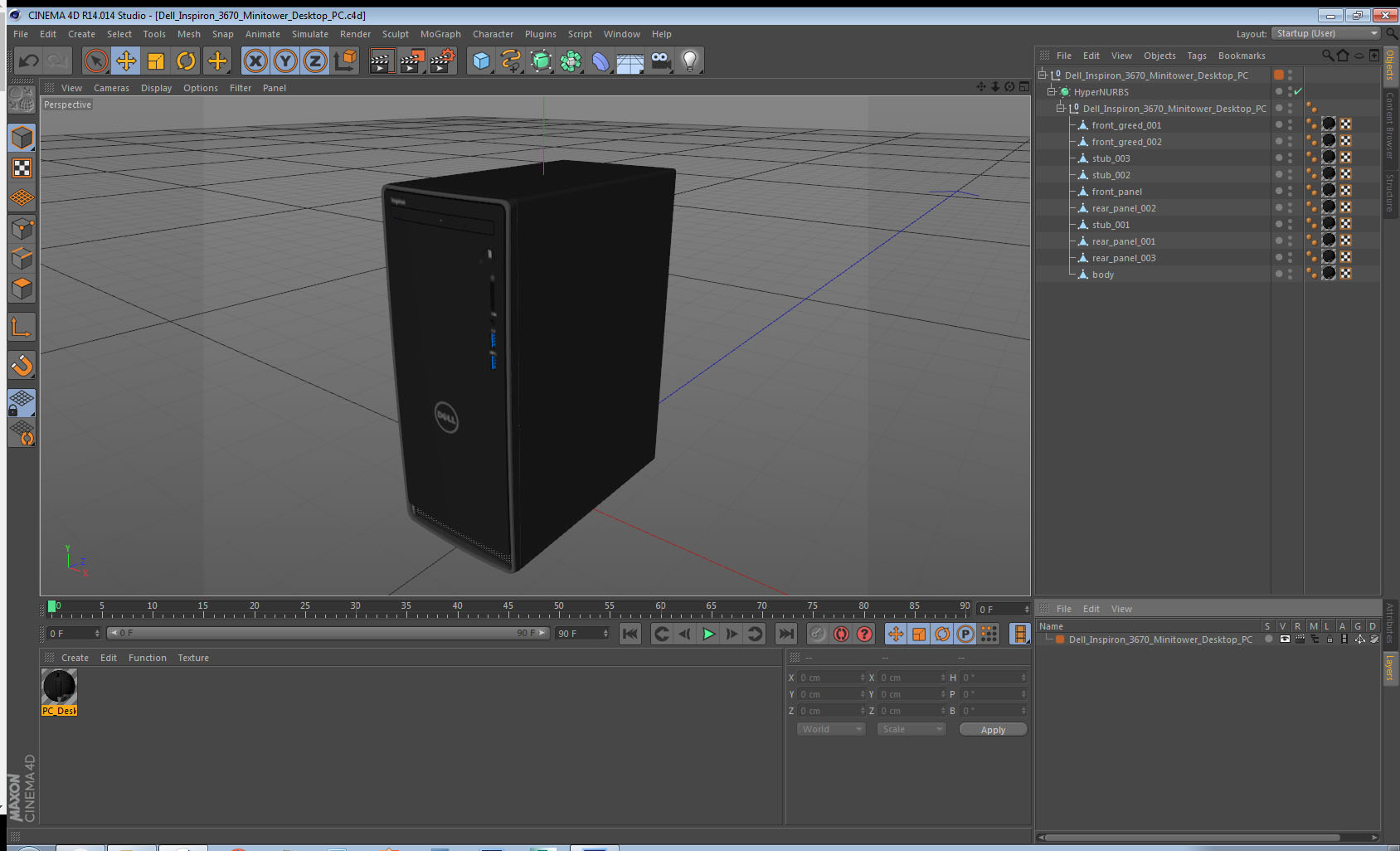Select the front_greed_001 object
Screen dimensions: 1400x851
[1125, 125]
